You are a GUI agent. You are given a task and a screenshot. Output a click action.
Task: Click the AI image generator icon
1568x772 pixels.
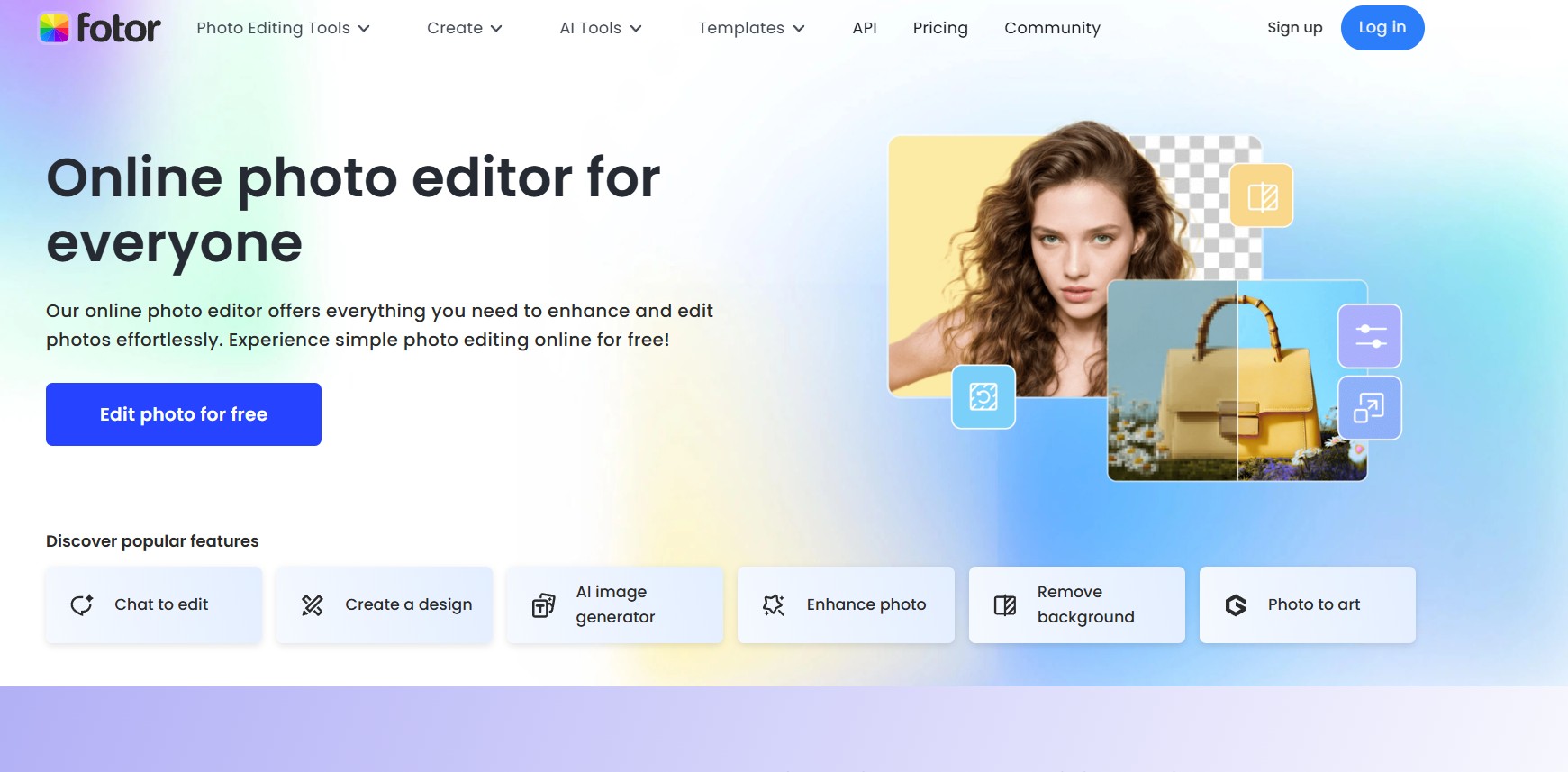point(543,605)
